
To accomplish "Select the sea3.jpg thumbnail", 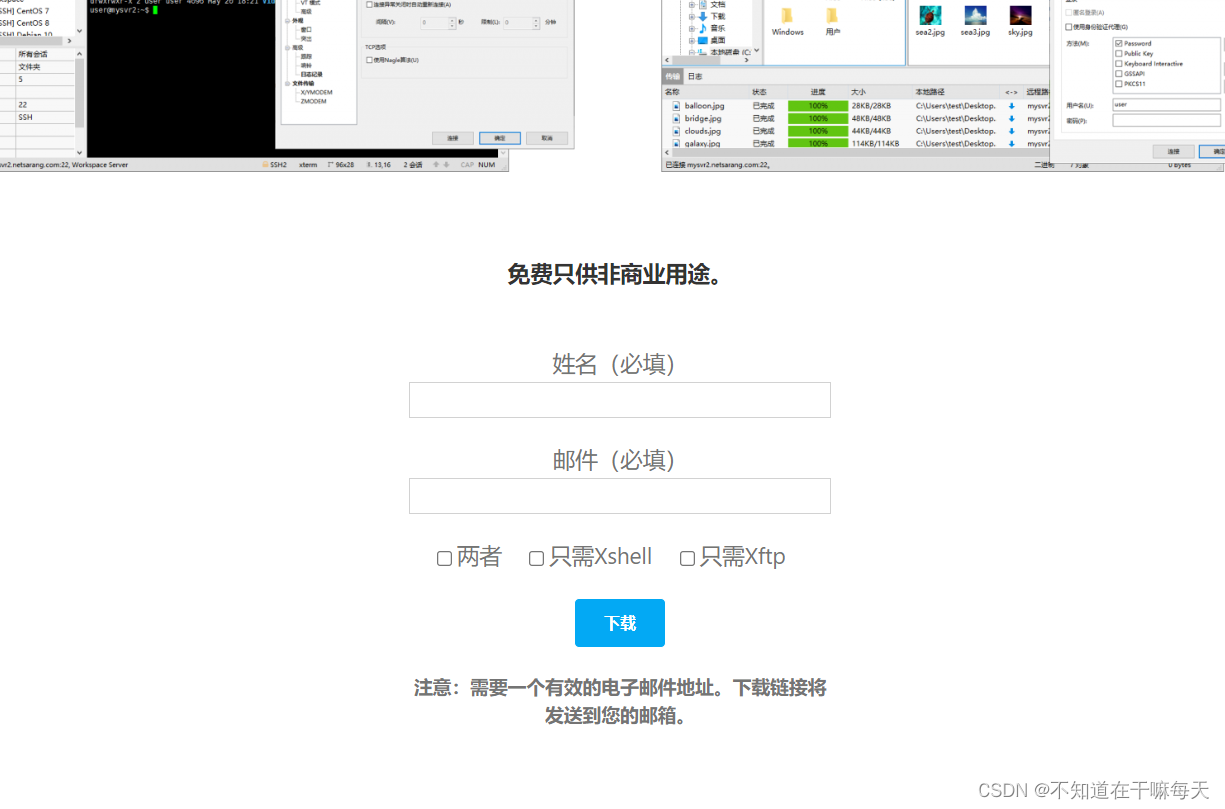I will tap(975, 15).
